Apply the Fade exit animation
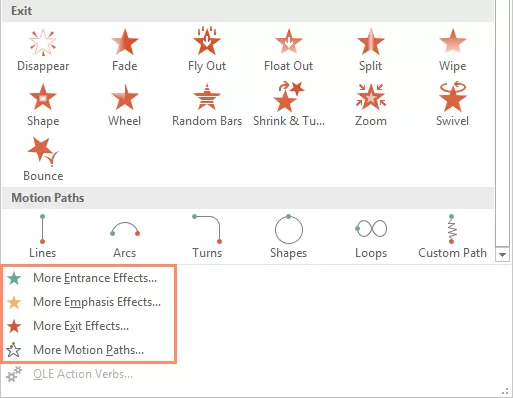Image resolution: width=513 pixels, height=398 pixels. 125,50
